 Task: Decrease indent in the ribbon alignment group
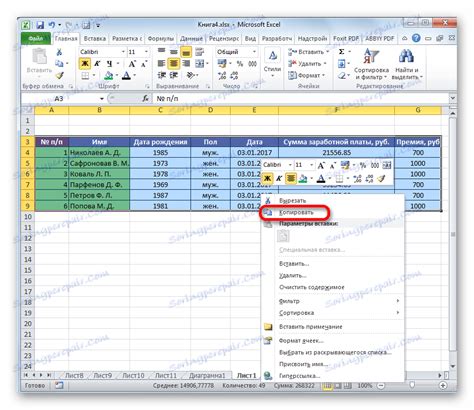point(161,76)
